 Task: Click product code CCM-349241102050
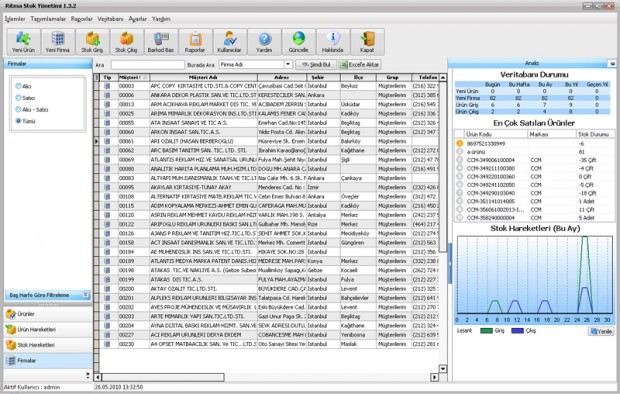pyautogui.click(x=491, y=185)
